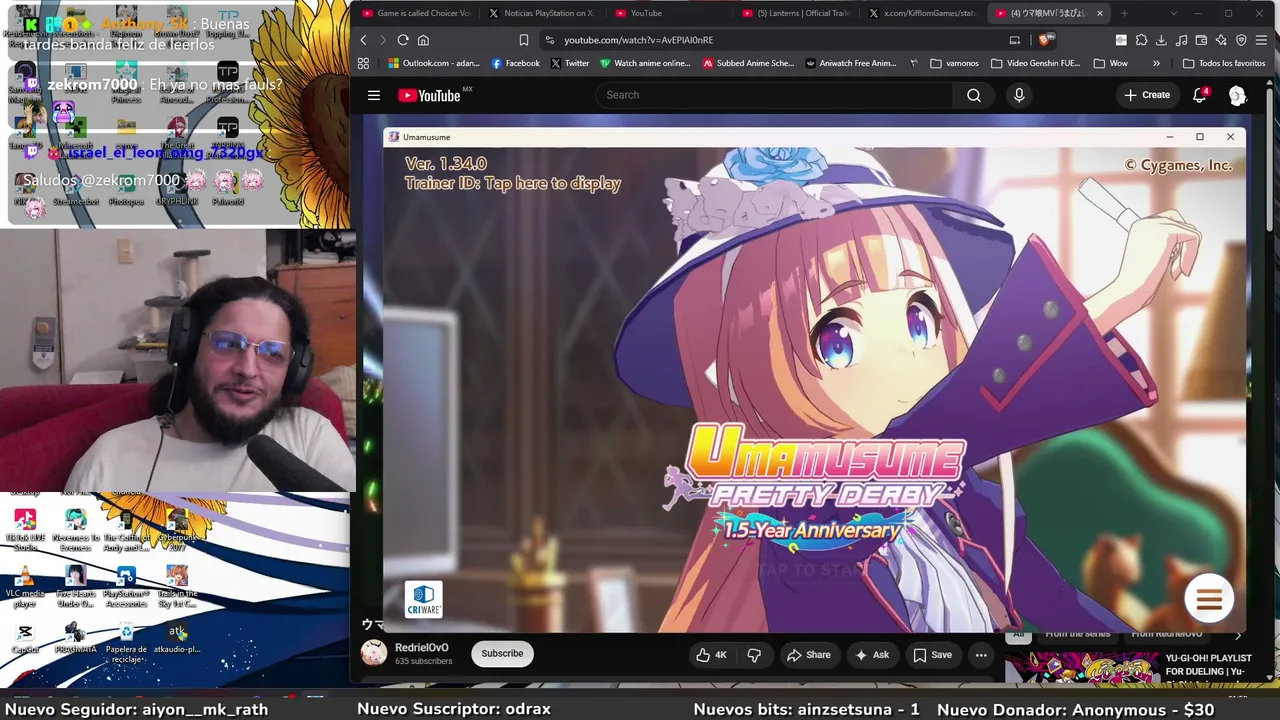Open more actions for the video
The height and width of the screenshot is (720, 1280).
(x=981, y=655)
